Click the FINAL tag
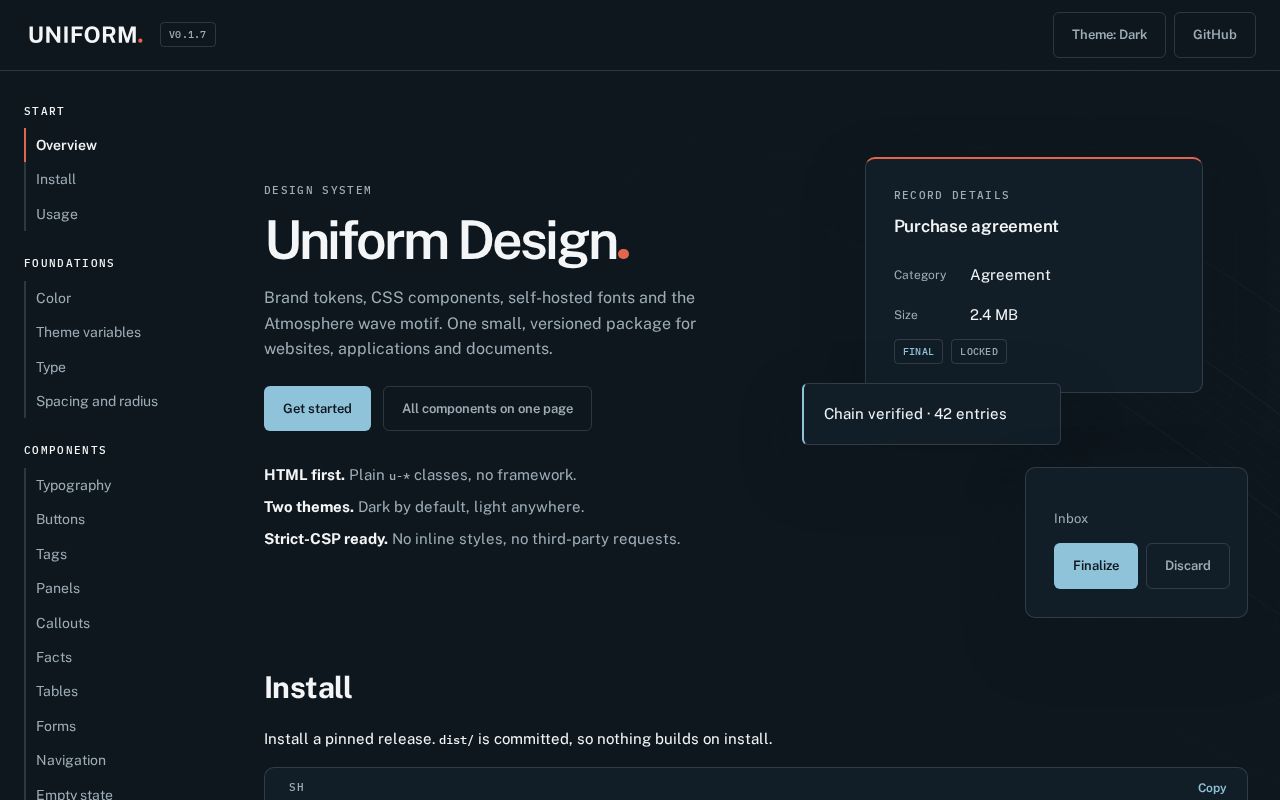Image resolution: width=1280 pixels, height=800 pixels. tap(918, 351)
